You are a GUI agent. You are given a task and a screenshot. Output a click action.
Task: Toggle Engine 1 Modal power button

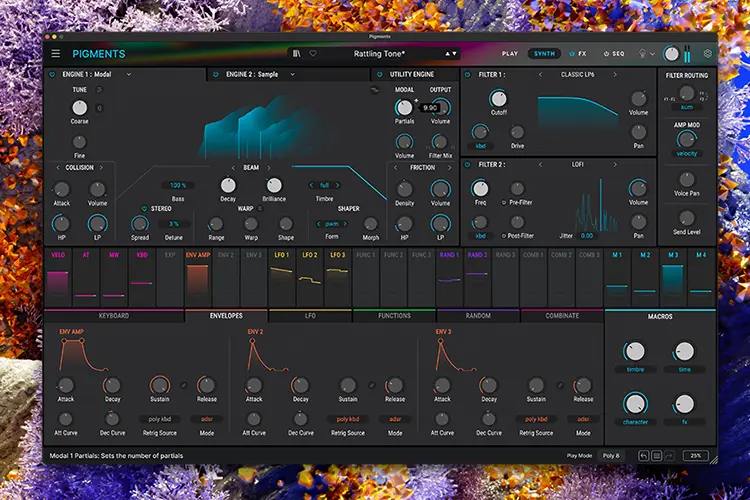click(53, 75)
